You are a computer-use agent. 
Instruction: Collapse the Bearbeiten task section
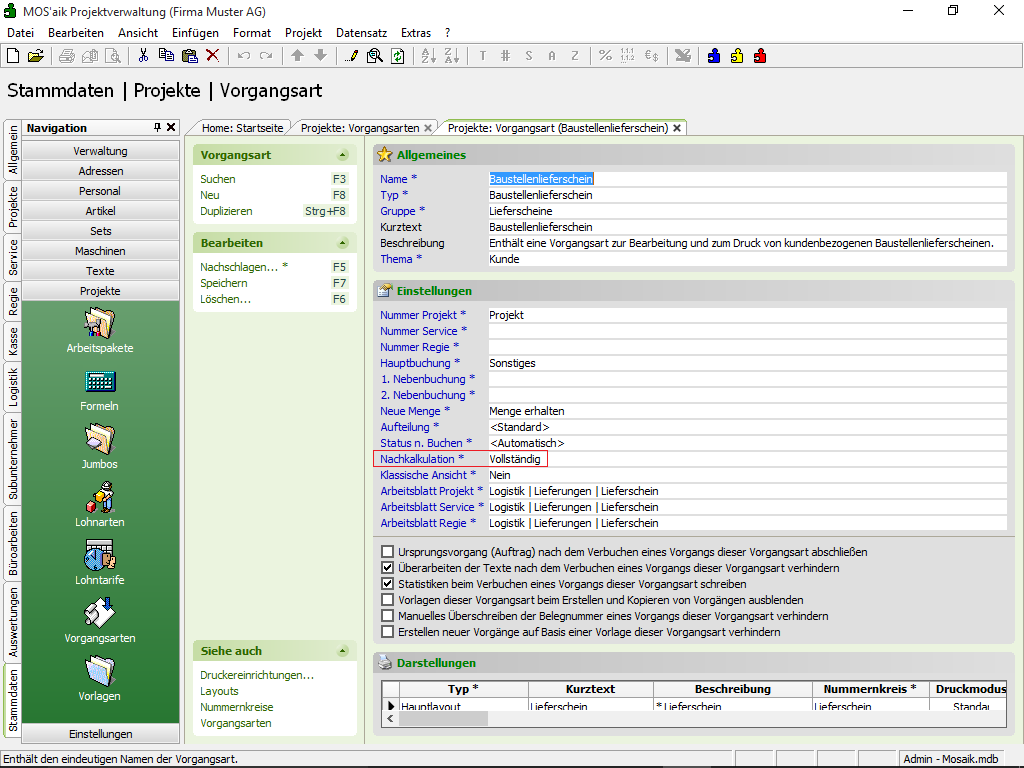[343, 243]
